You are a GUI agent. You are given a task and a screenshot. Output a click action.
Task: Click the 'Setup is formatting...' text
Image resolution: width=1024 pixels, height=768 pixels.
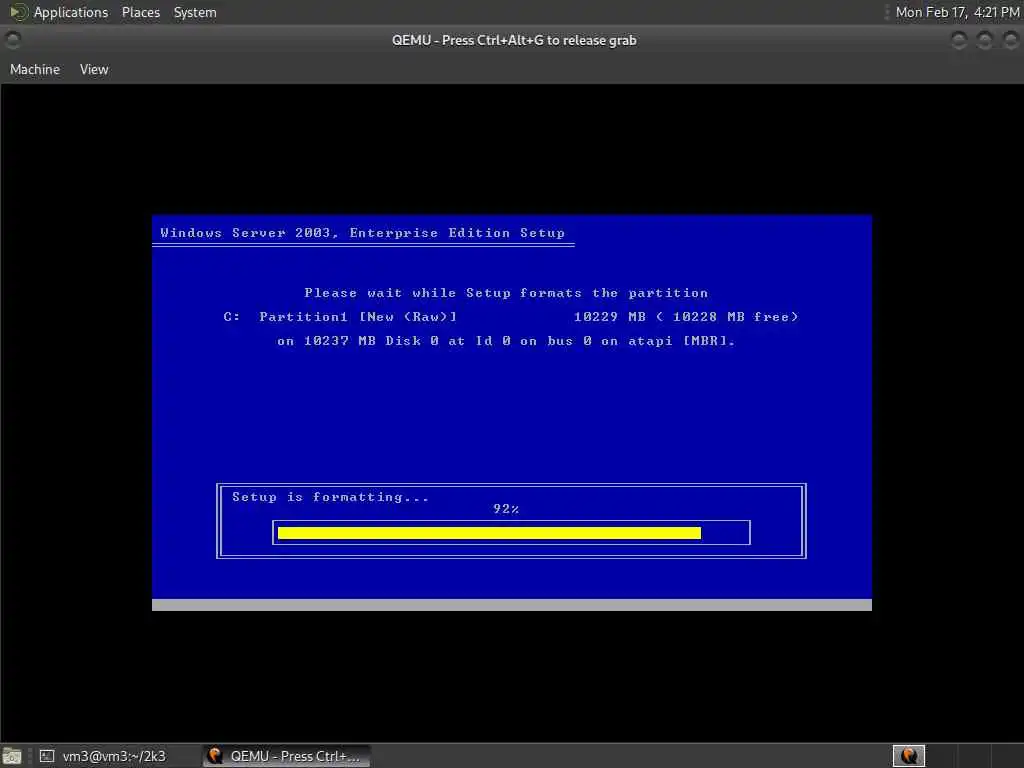(330, 497)
